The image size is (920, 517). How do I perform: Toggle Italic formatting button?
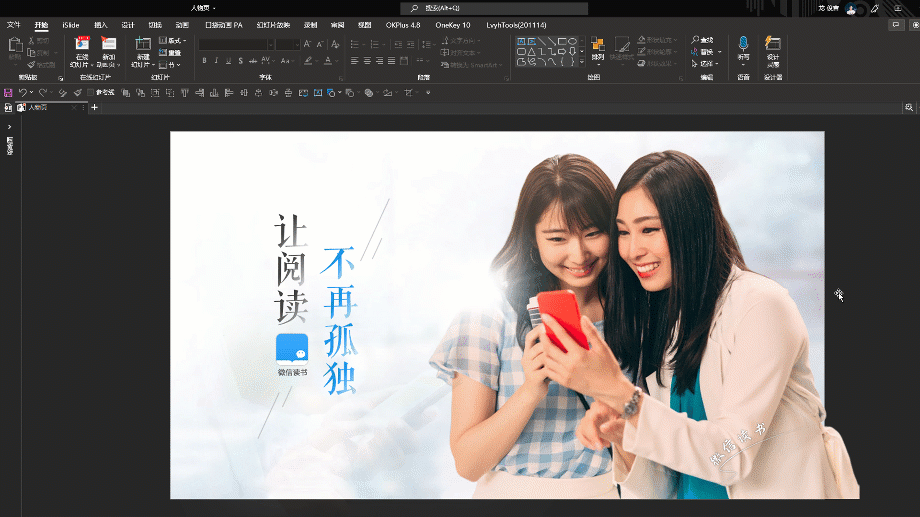pos(216,61)
